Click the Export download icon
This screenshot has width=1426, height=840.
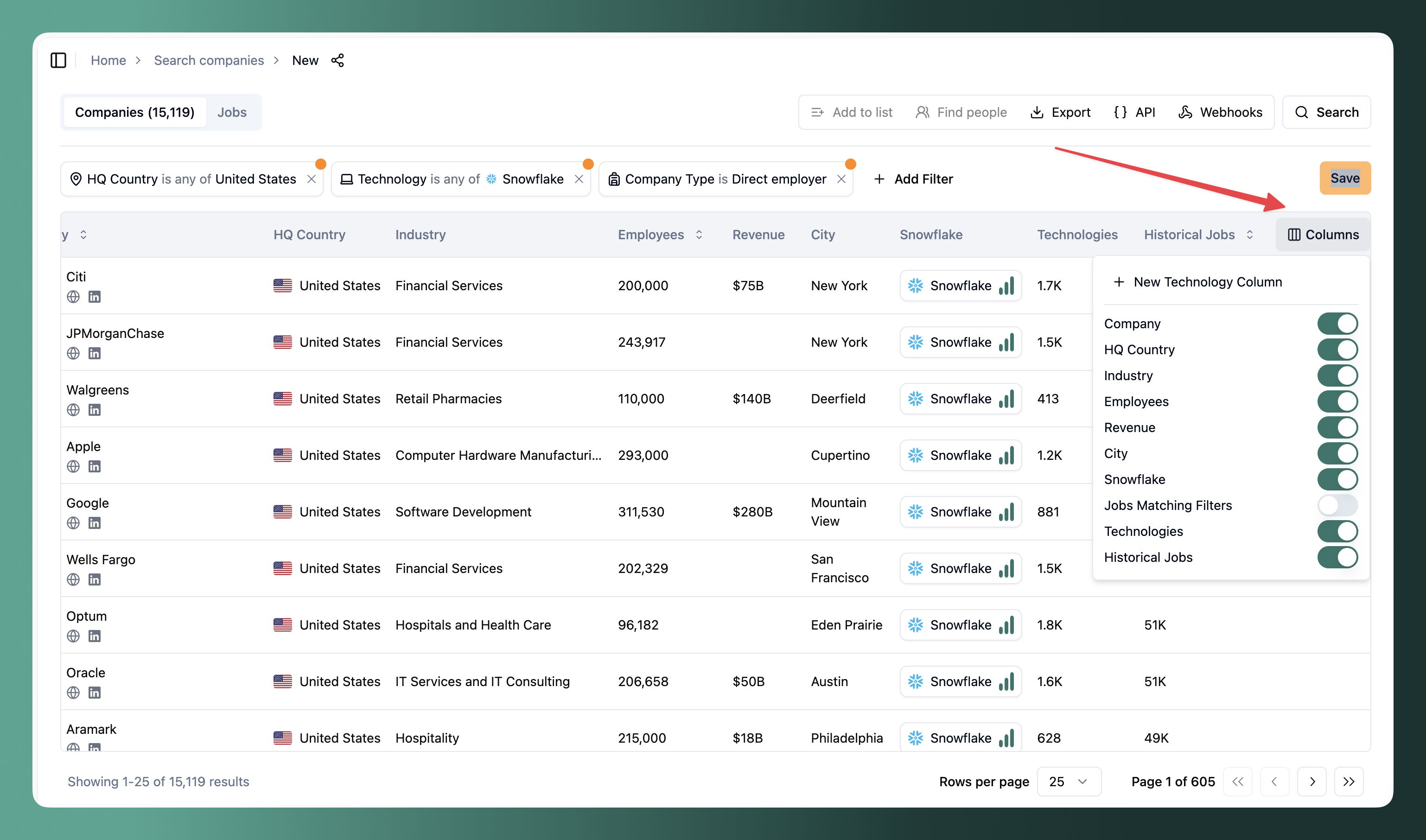pos(1037,112)
